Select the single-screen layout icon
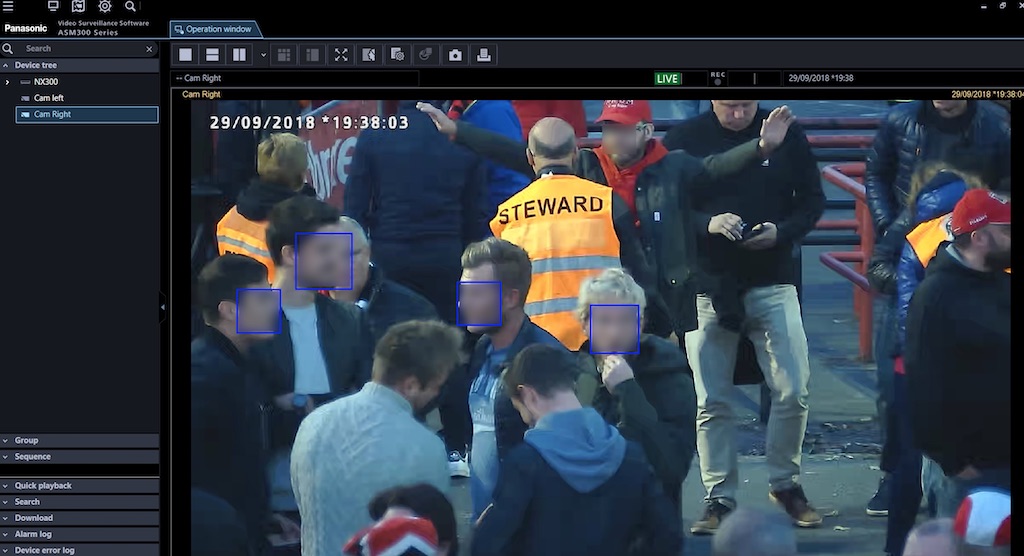The image size is (1024, 556). 185,54
